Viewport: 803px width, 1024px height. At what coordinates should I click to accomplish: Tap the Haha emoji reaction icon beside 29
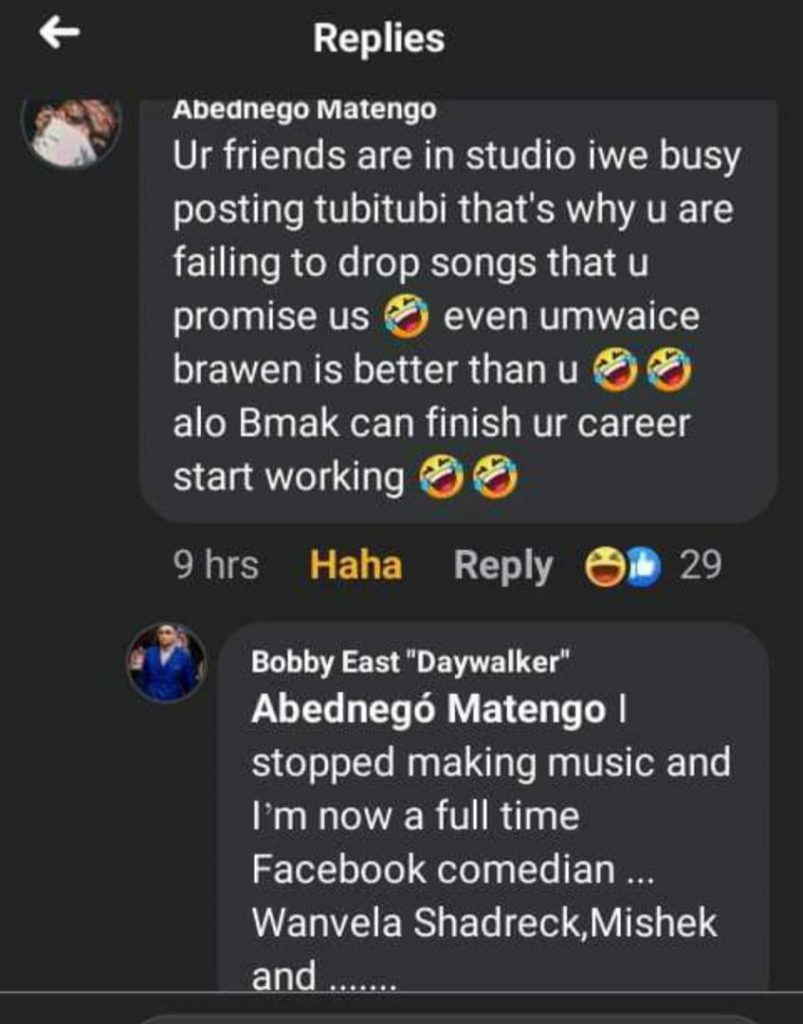(x=604, y=567)
